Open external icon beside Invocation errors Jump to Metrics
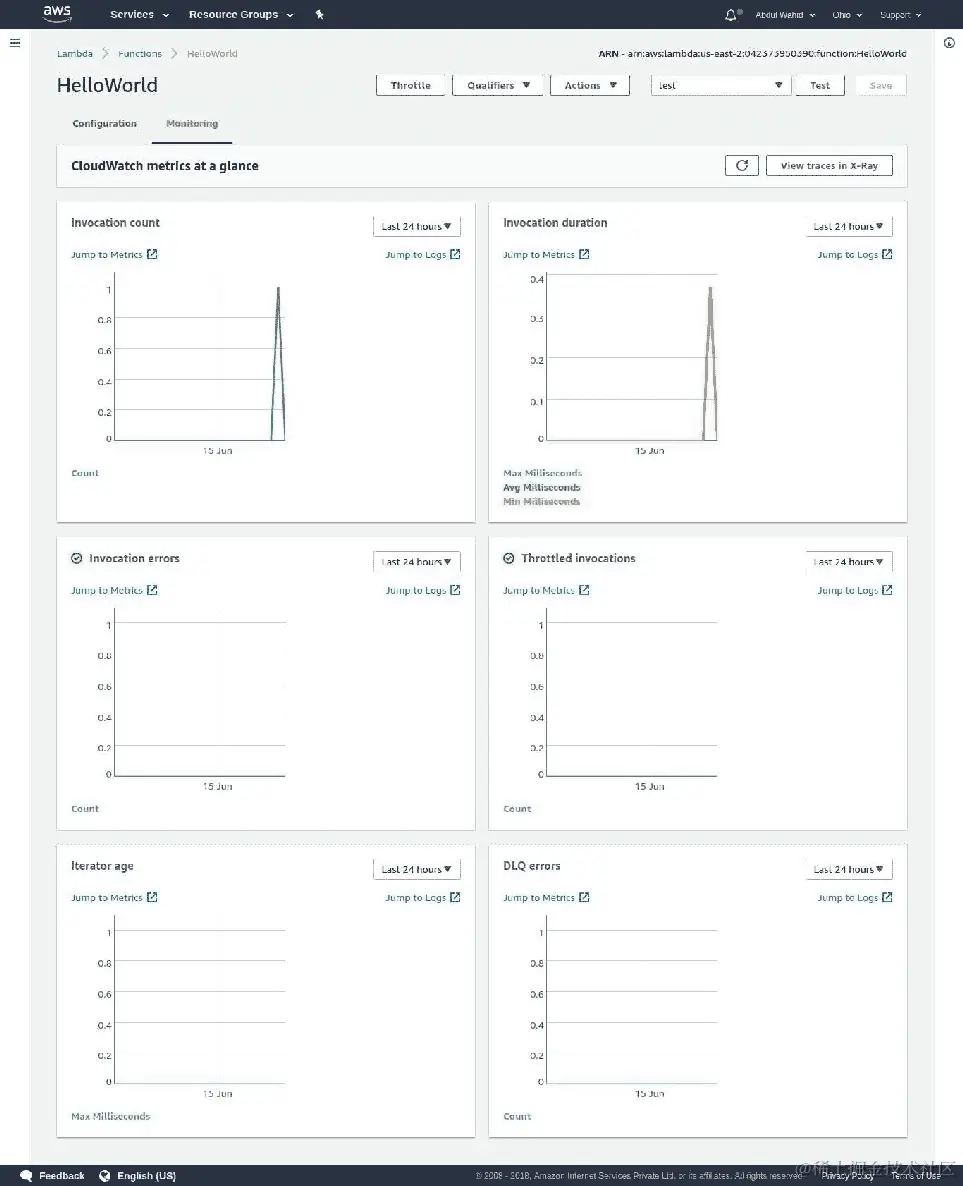 152,590
